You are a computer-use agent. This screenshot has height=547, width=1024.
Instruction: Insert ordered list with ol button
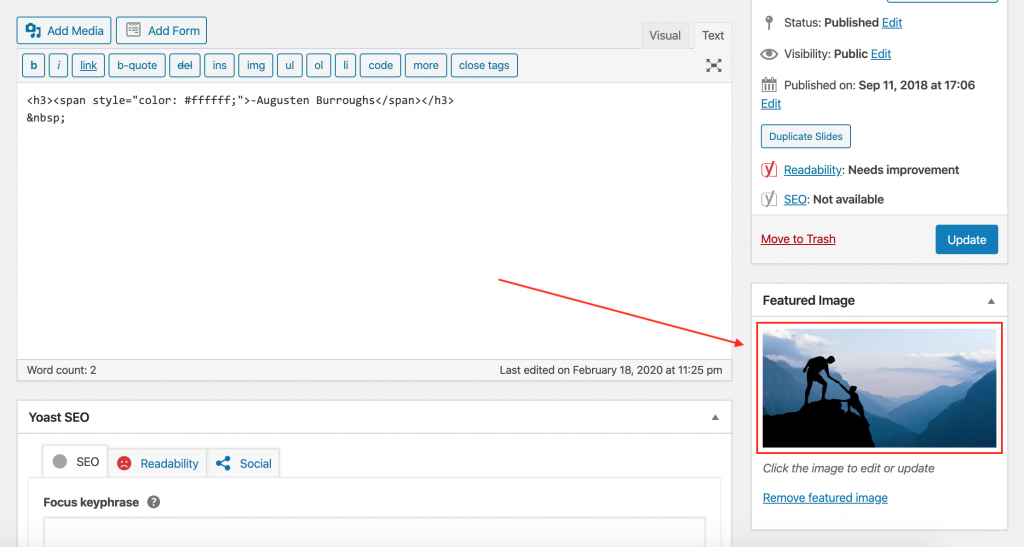tap(319, 65)
